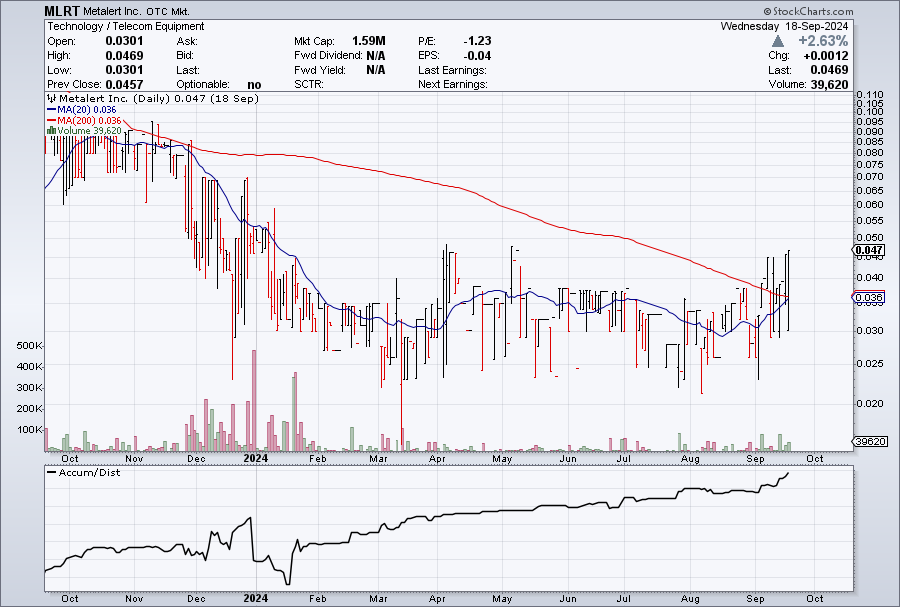The height and width of the screenshot is (607, 900).
Task: Click the green up-triangle change indicator
Action: pyautogui.click(x=778, y=41)
